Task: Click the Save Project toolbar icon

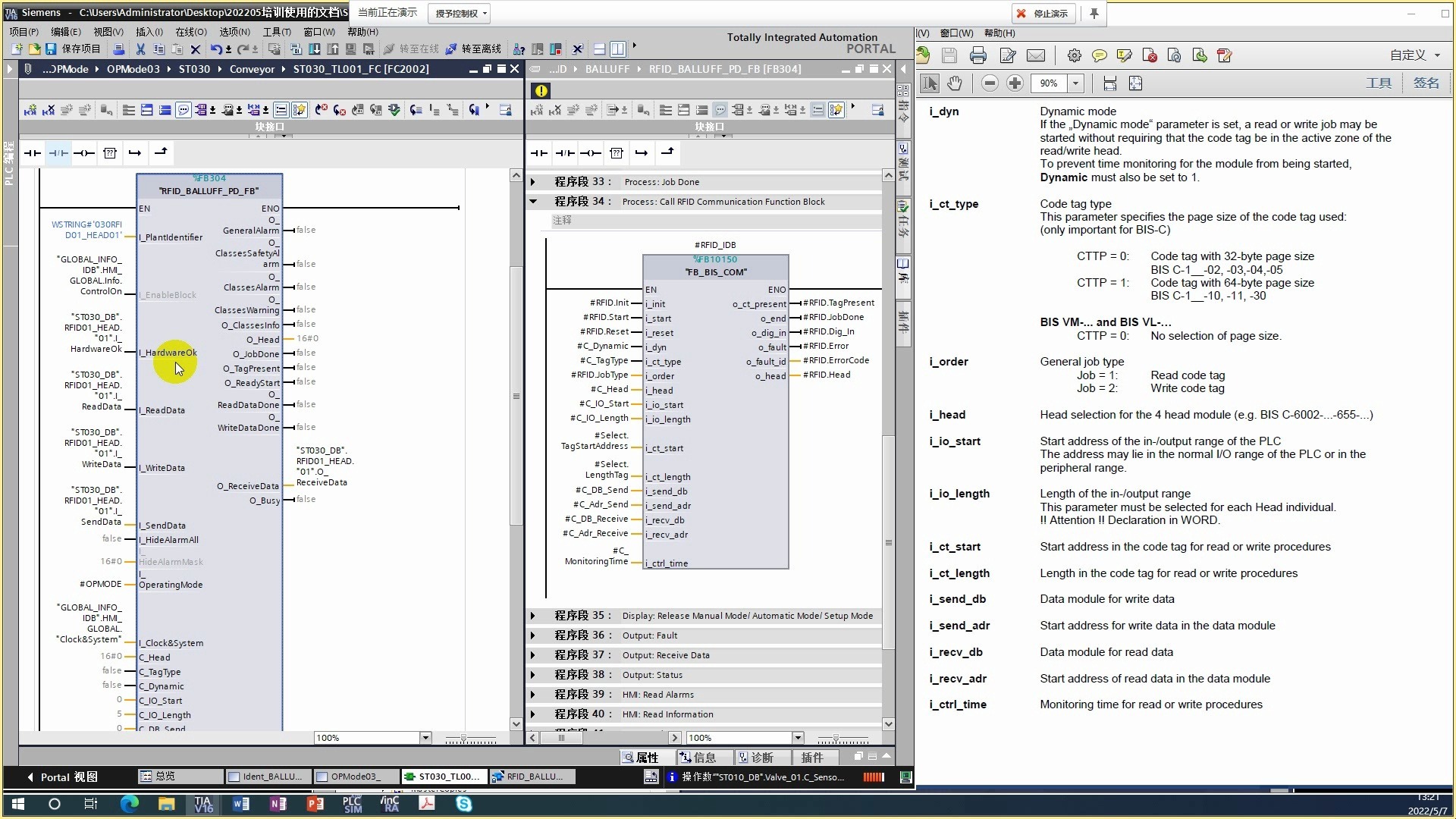Action: [x=51, y=49]
